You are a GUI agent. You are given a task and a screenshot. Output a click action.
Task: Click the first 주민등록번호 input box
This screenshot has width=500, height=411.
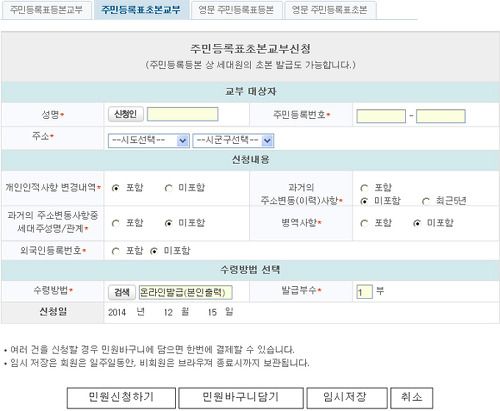[381, 116]
